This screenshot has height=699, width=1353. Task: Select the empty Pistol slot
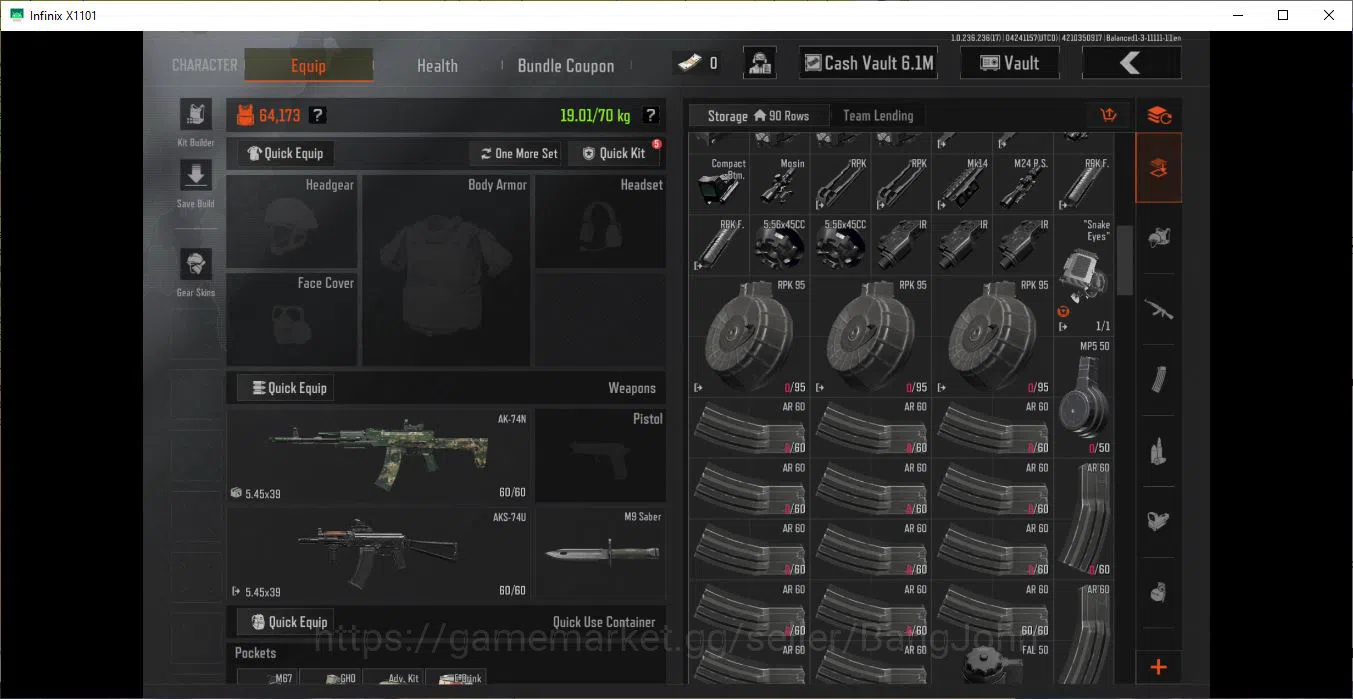pyautogui.click(x=601, y=455)
